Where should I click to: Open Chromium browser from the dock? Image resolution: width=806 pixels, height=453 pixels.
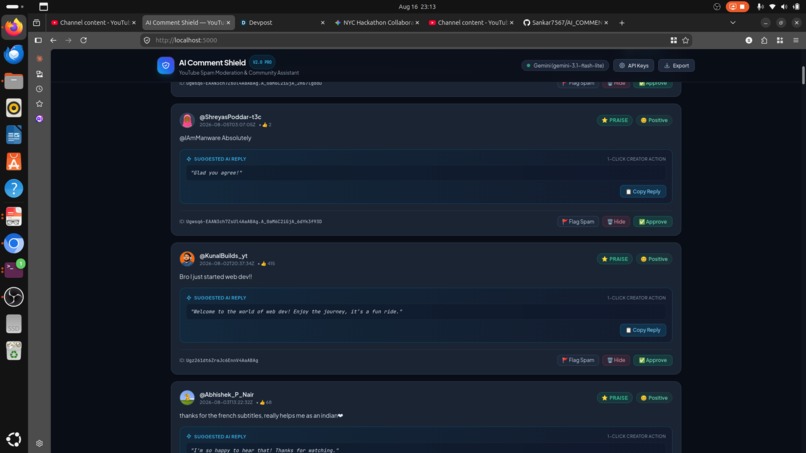14,243
